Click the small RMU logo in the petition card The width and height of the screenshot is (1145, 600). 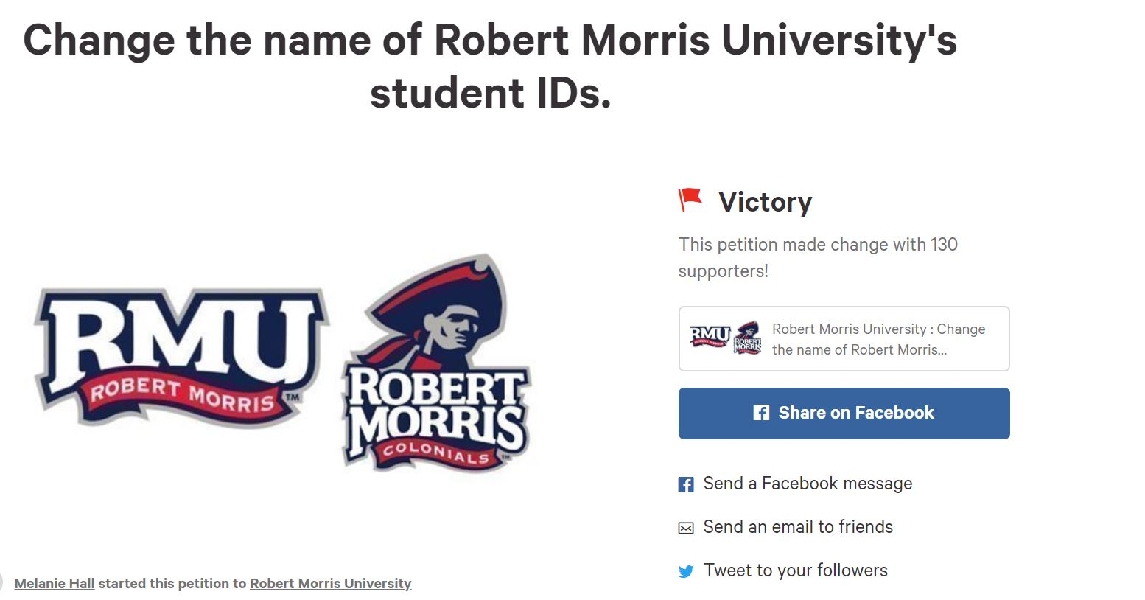[710, 337]
